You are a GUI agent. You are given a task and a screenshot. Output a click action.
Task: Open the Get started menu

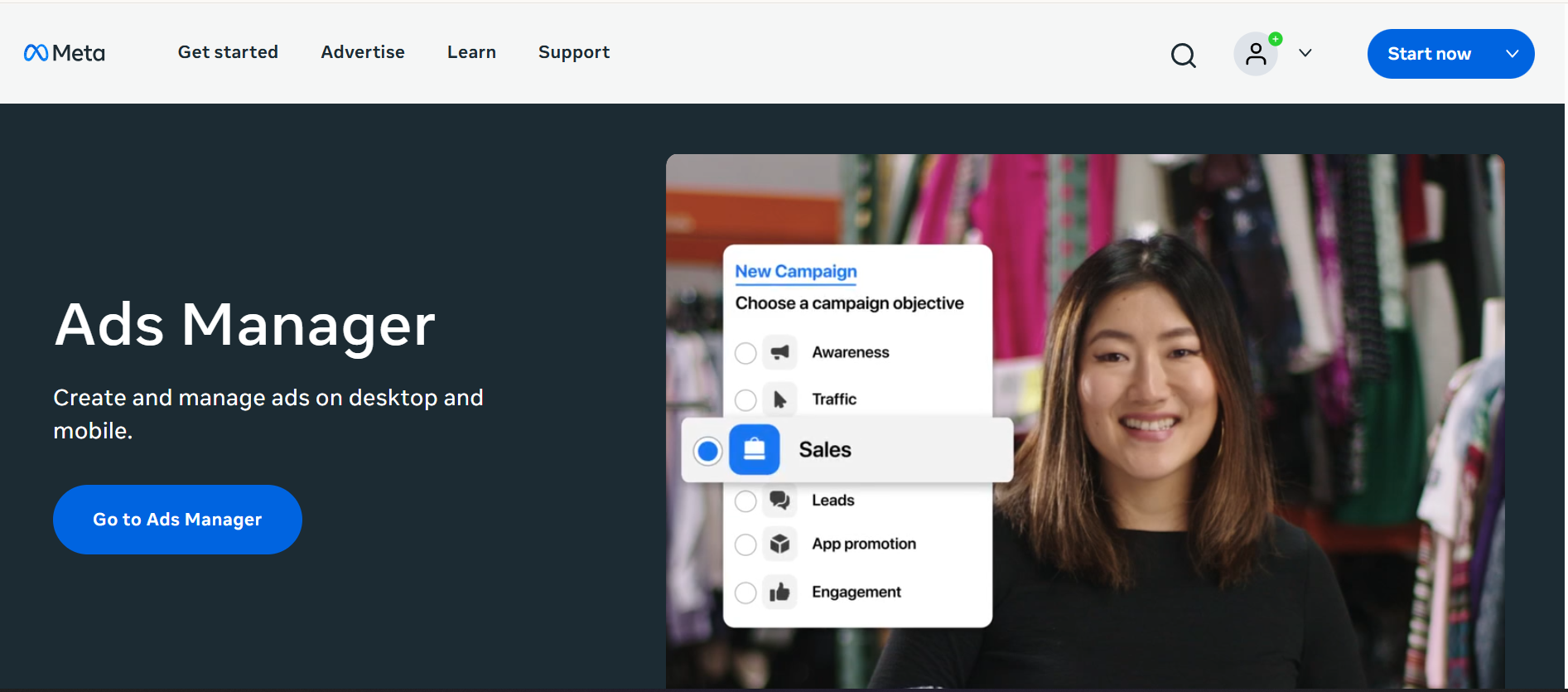coord(228,52)
